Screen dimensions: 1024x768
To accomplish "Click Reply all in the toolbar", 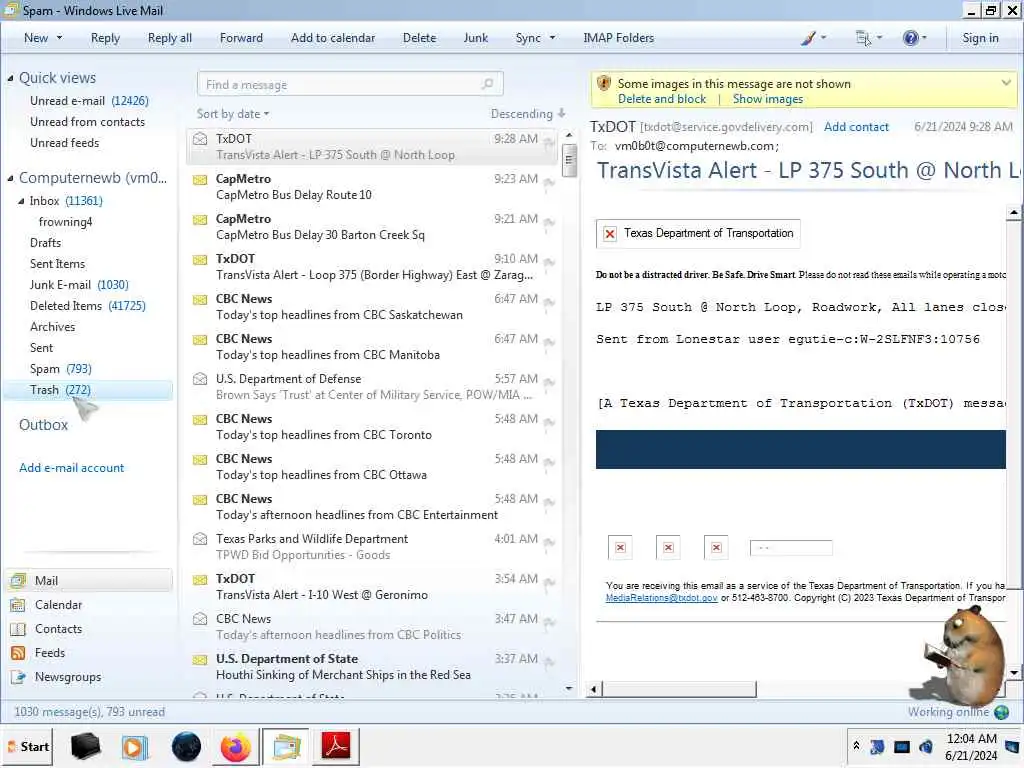I will tap(170, 38).
